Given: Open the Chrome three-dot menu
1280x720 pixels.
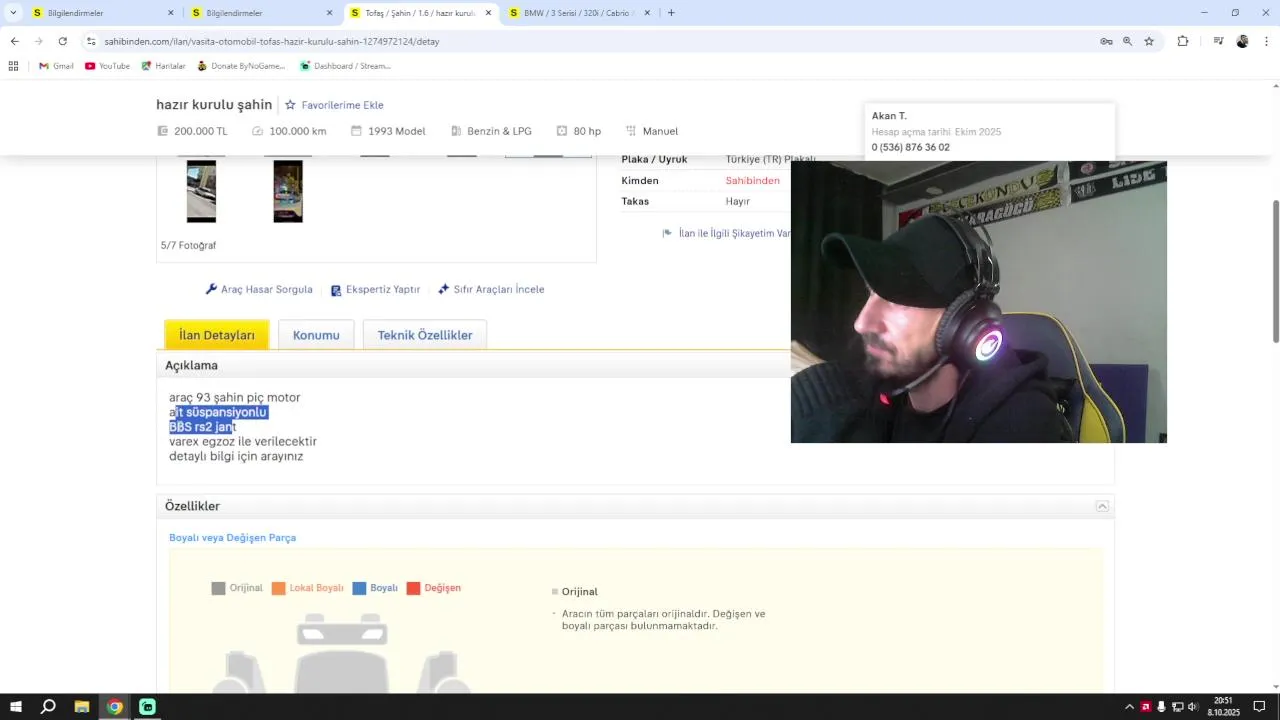Looking at the screenshot, I should pos(1266,41).
